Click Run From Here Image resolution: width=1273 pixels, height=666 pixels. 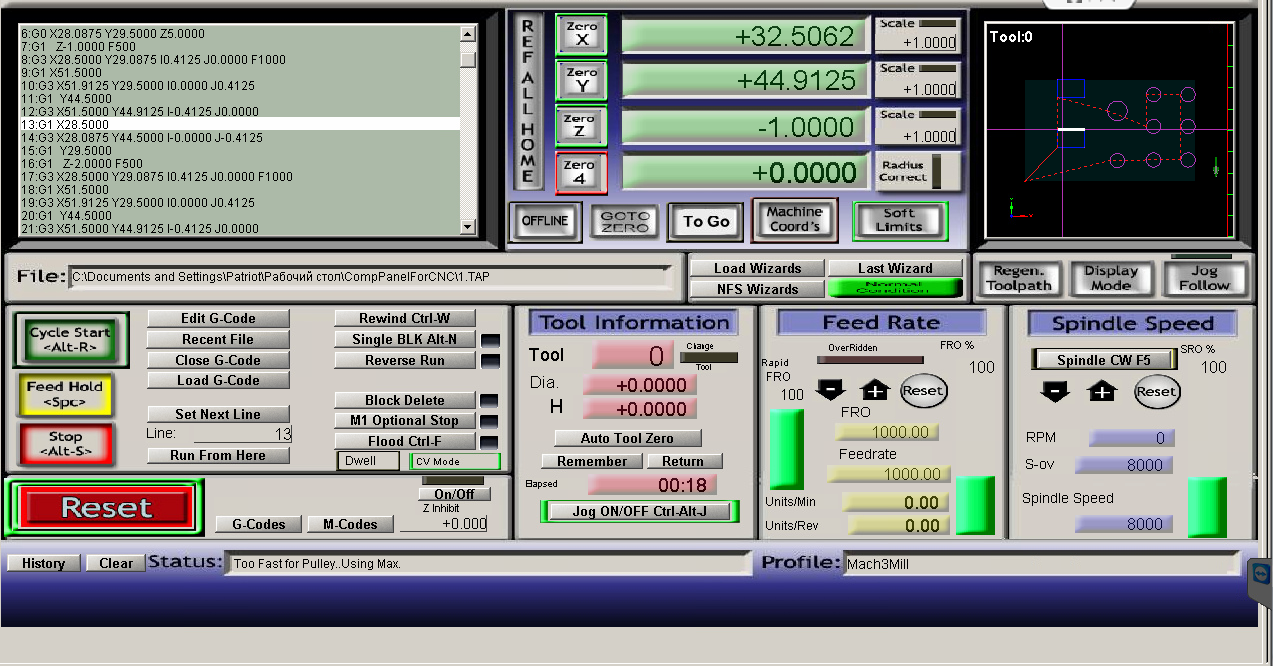coord(218,455)
